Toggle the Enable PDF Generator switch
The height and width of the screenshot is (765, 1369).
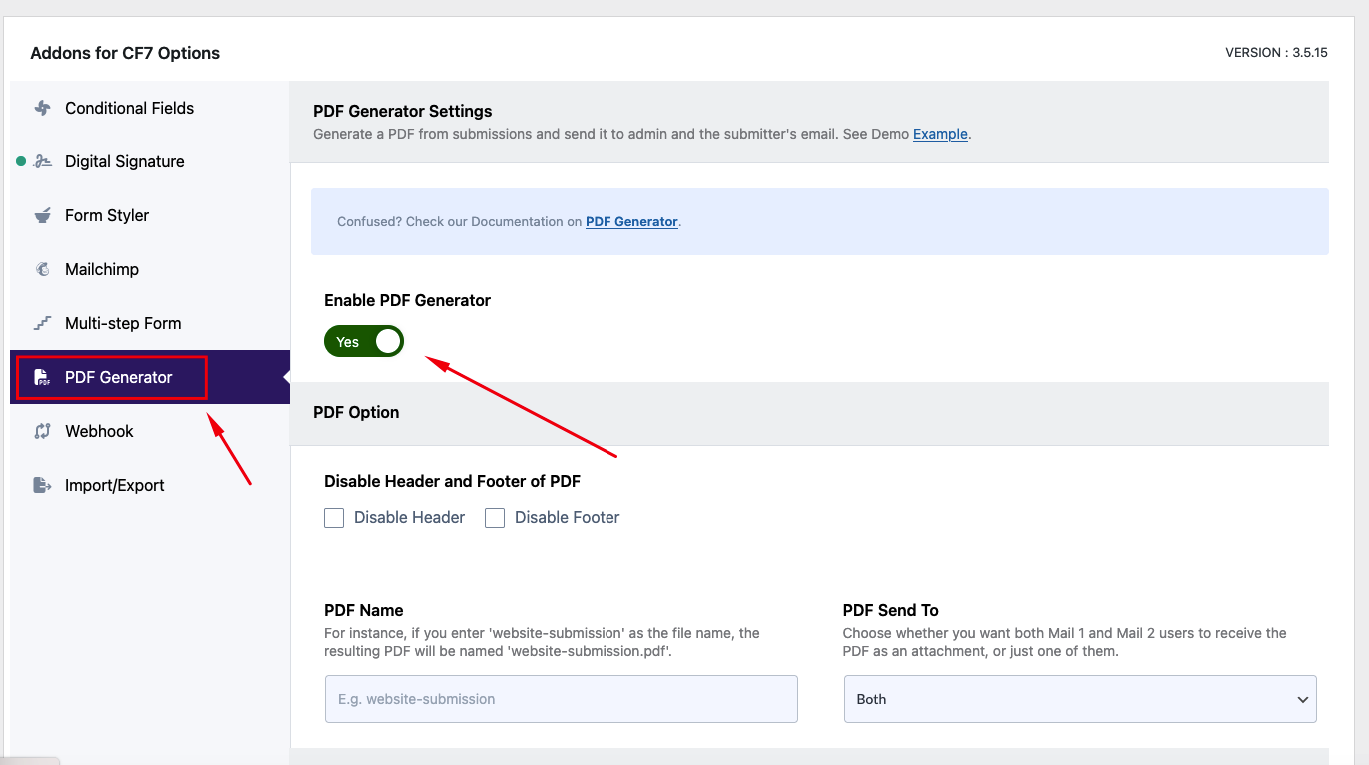(x=364, y=341)
